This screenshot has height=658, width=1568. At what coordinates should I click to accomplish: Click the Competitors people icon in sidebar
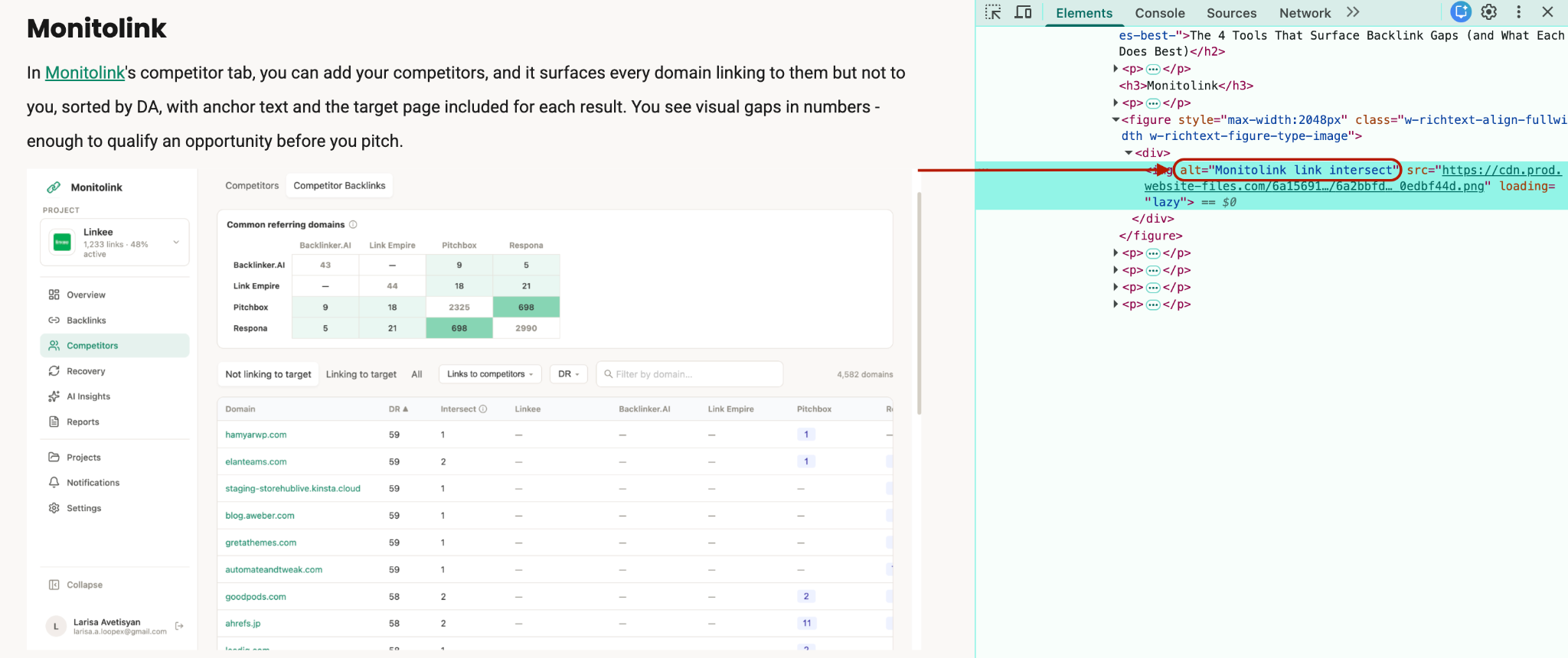click(x=54, y=345)
